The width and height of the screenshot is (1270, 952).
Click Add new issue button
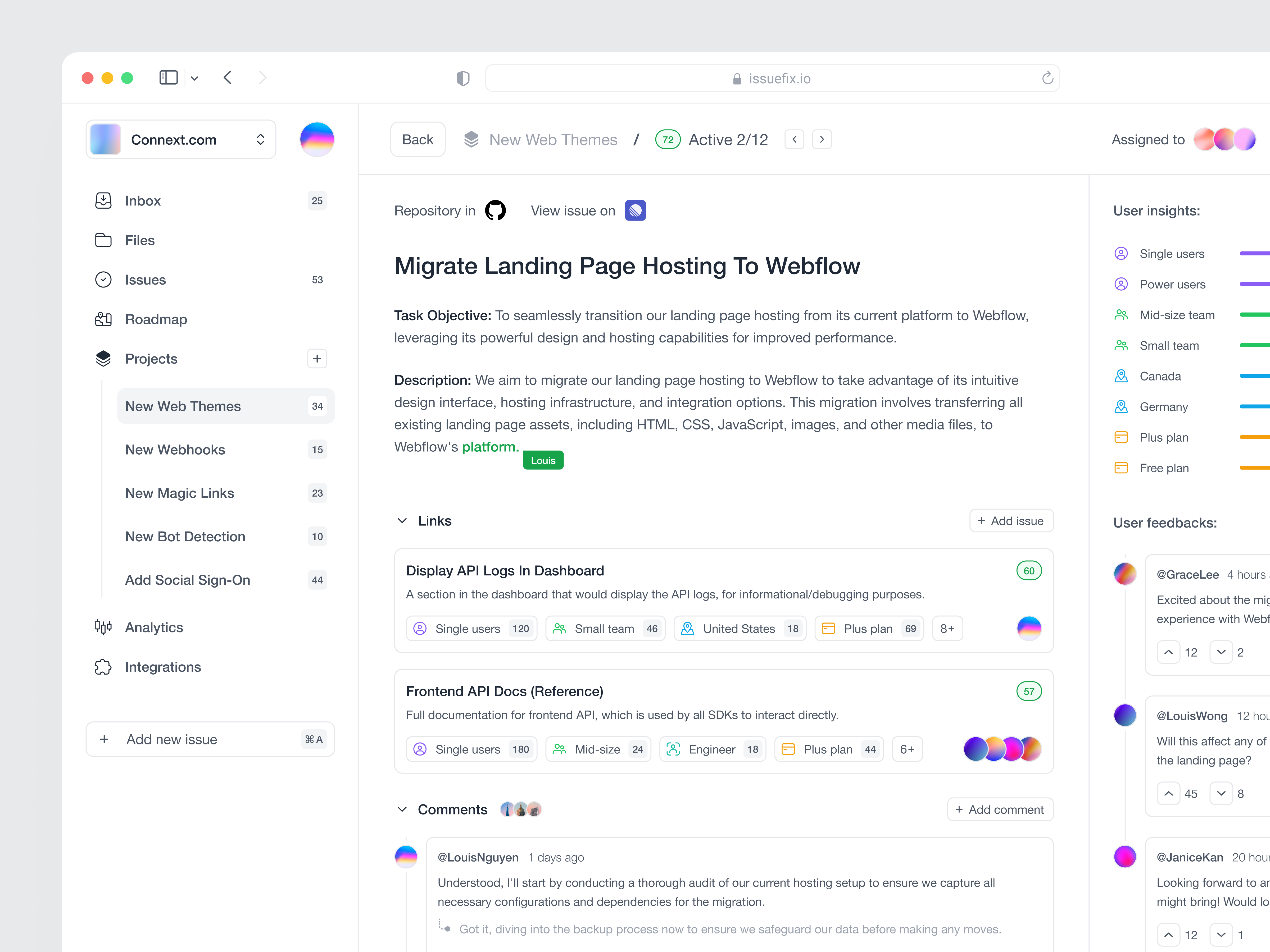(210, 739)
